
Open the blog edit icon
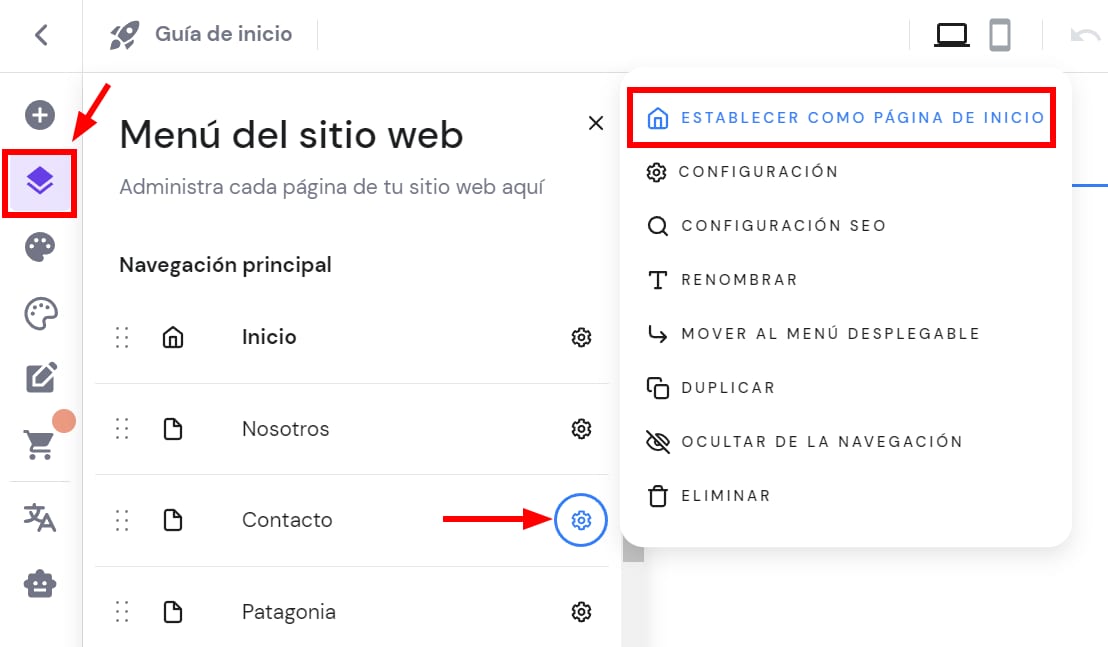point(40,378)
